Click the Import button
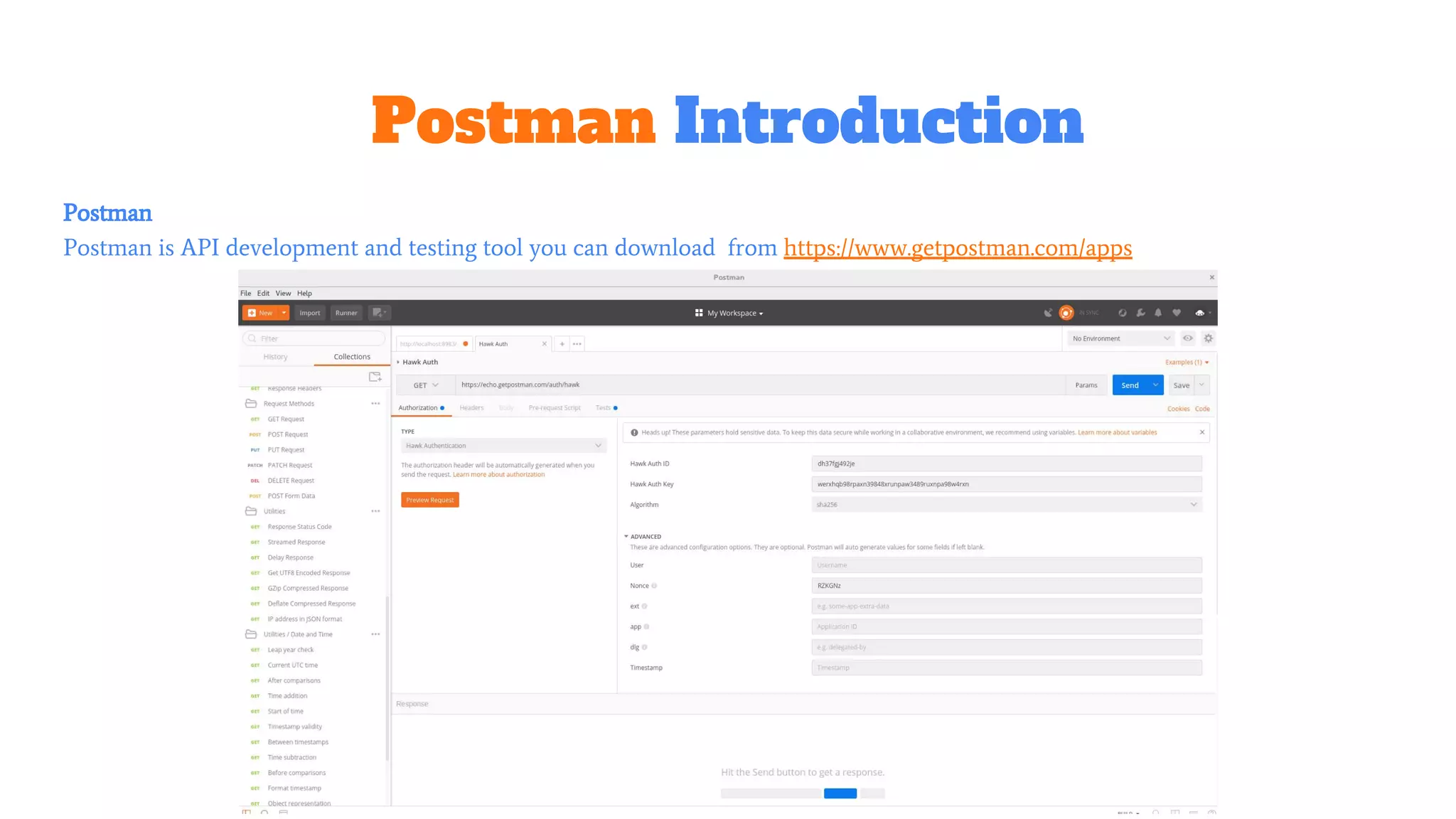Viewport: 1456px width, 819px height. (x=310, y=313)
